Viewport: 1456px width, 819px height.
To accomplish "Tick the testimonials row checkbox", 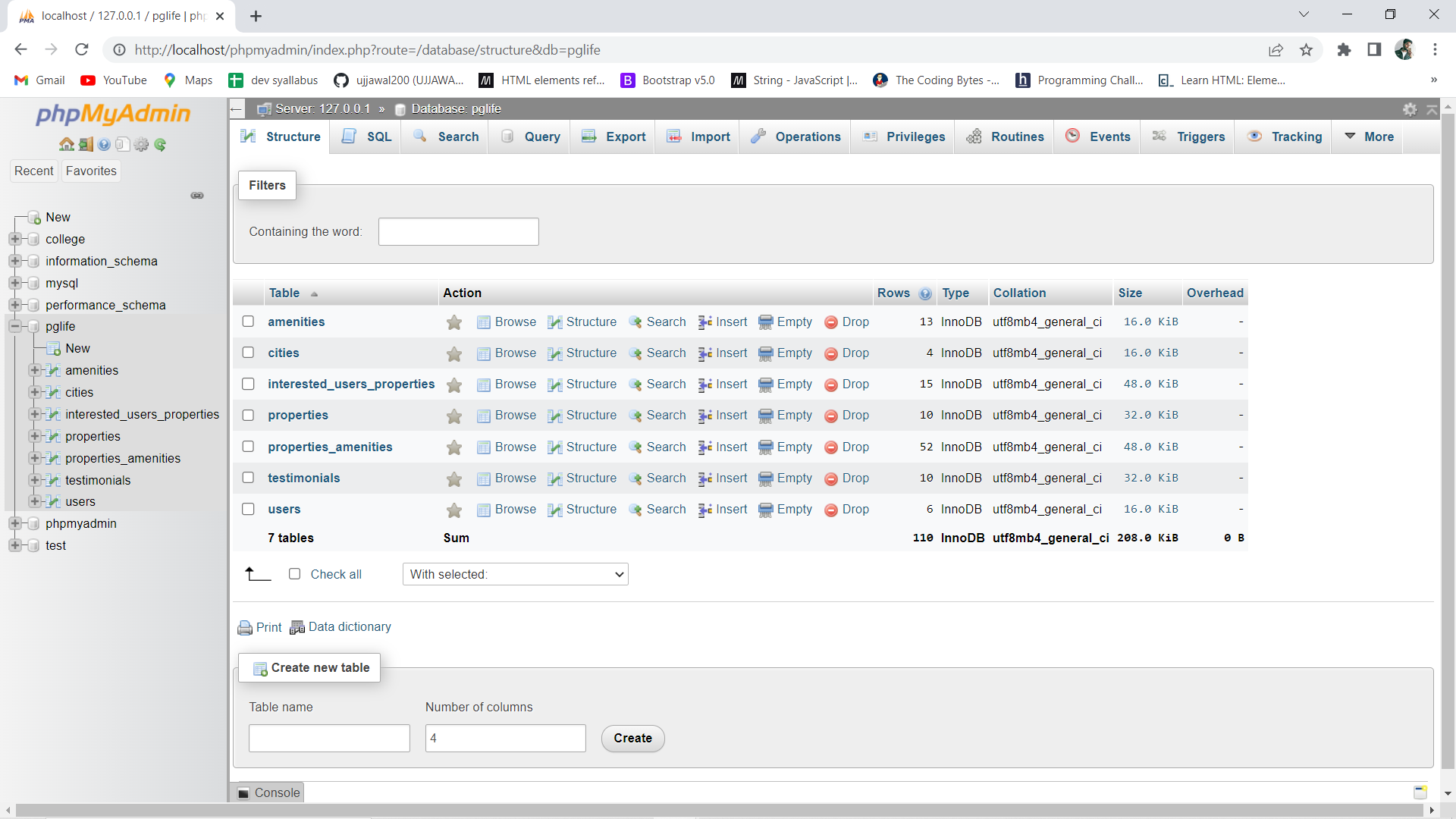I will [248, 478].
